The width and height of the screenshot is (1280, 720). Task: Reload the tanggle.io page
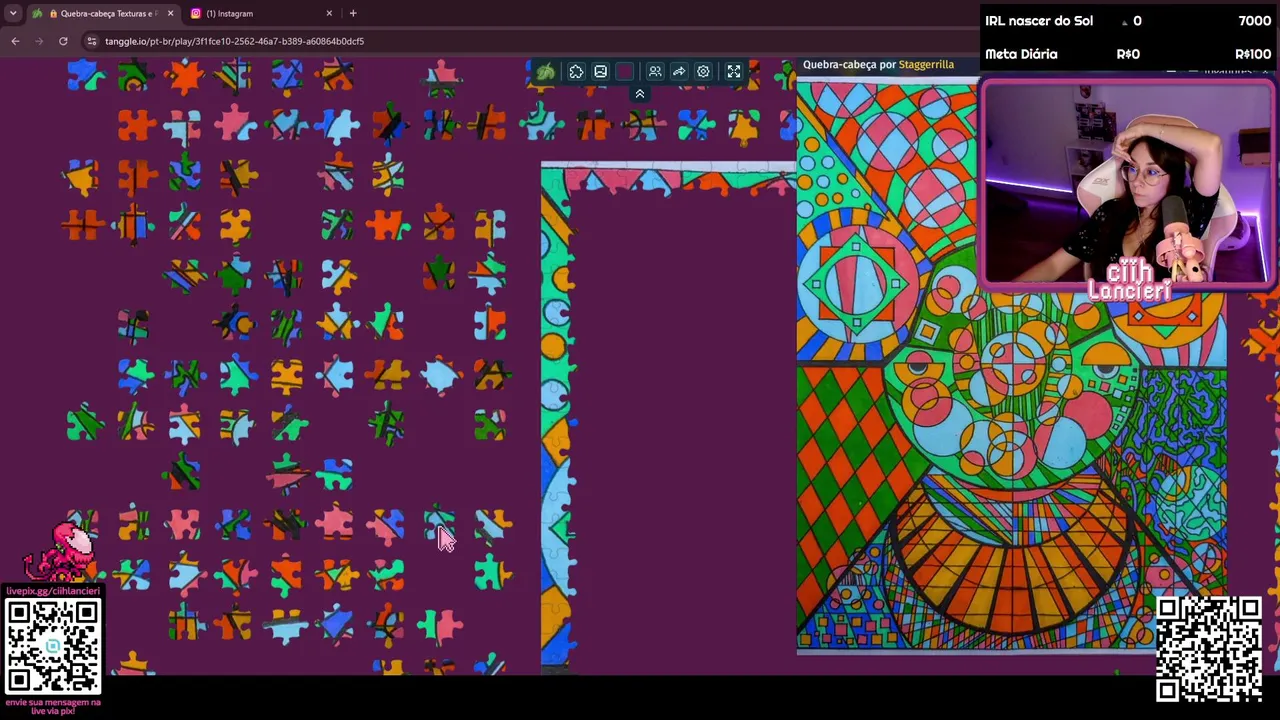[63, 41]
